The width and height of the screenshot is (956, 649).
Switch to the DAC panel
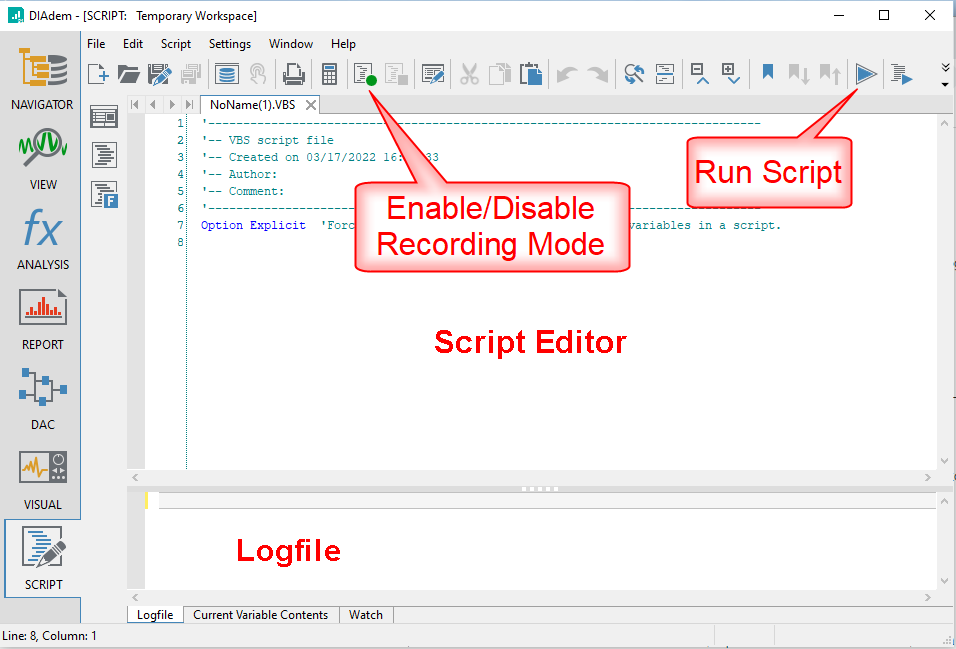pyautogui.click(x=43, y=397)
